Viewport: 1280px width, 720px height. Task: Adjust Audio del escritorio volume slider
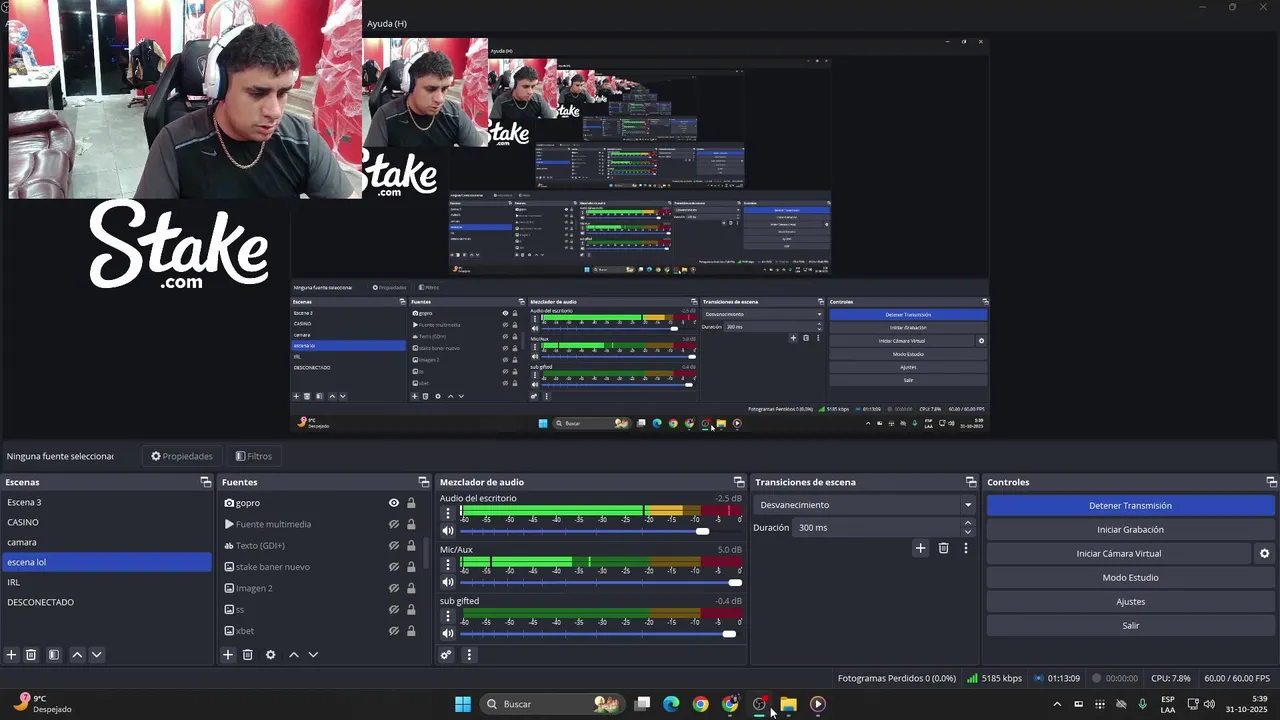600,531
